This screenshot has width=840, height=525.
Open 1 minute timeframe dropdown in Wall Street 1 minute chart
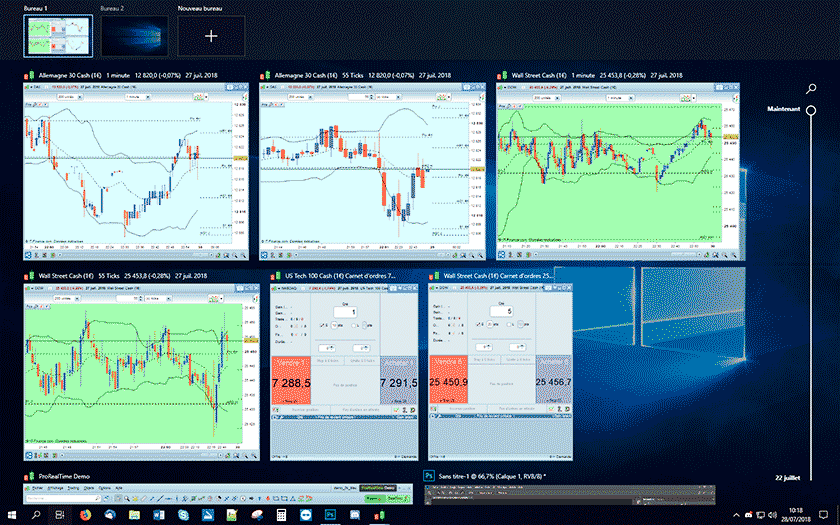619,98
